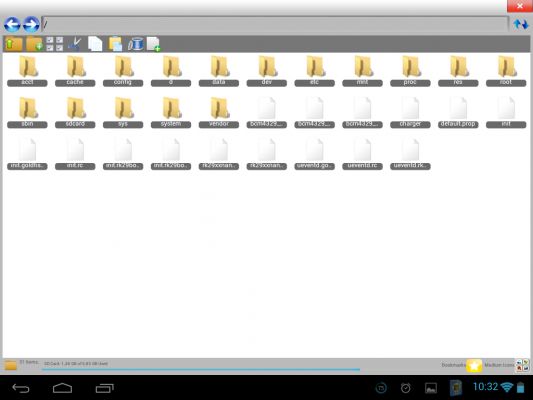Viewport: 533px width, 400px height.
Task: Click the copy files icon
Action: (x=95, y=44)
